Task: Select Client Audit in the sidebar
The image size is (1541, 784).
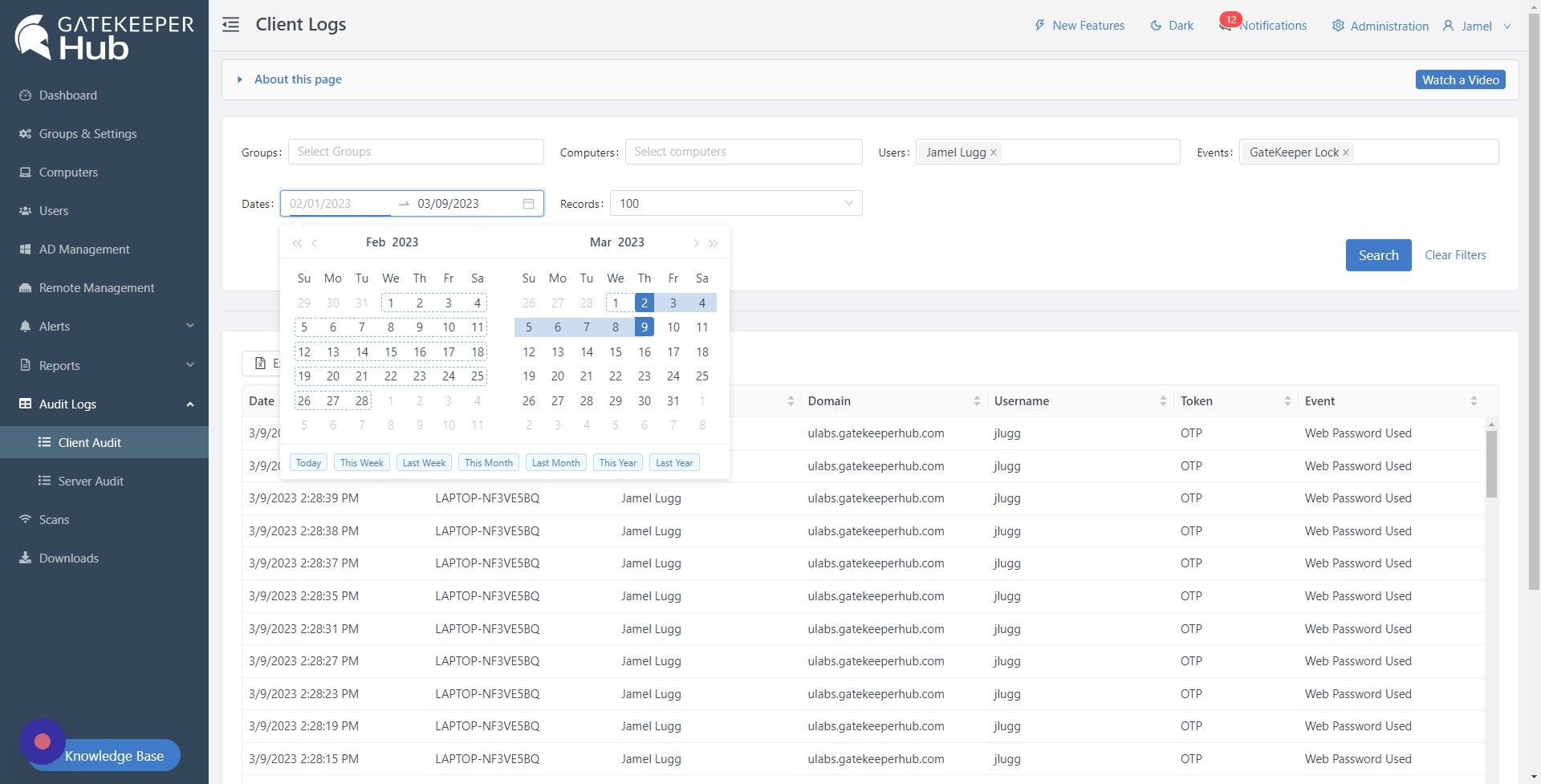Action: pos(104,442)
